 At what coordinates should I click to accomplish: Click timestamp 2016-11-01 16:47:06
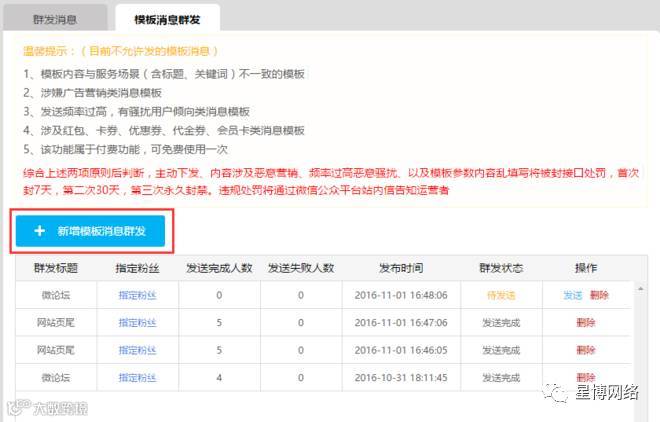401,322
